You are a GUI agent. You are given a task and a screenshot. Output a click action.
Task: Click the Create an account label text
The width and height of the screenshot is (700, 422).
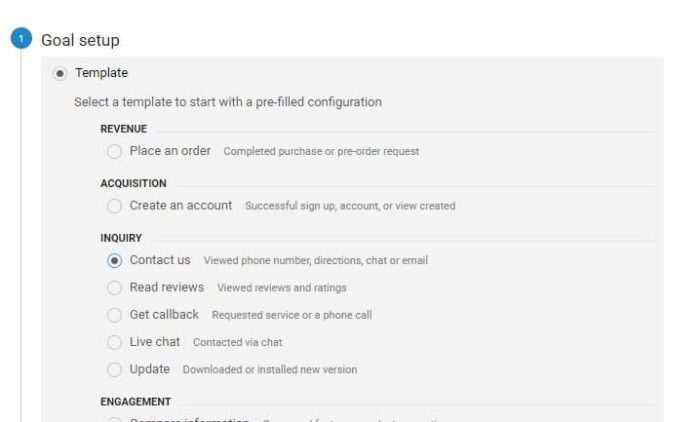click(181, 205)
